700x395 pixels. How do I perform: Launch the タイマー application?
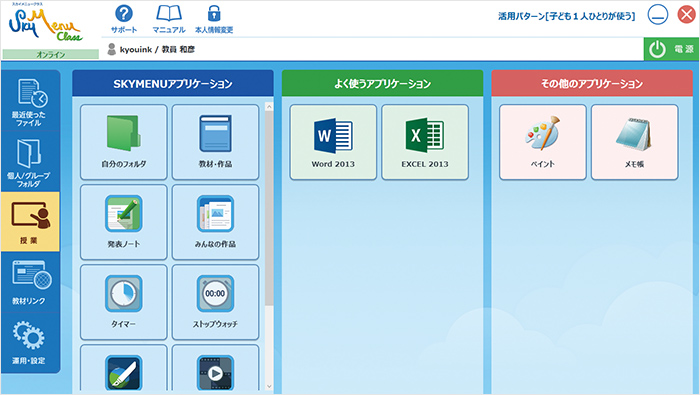pos(124,302)
